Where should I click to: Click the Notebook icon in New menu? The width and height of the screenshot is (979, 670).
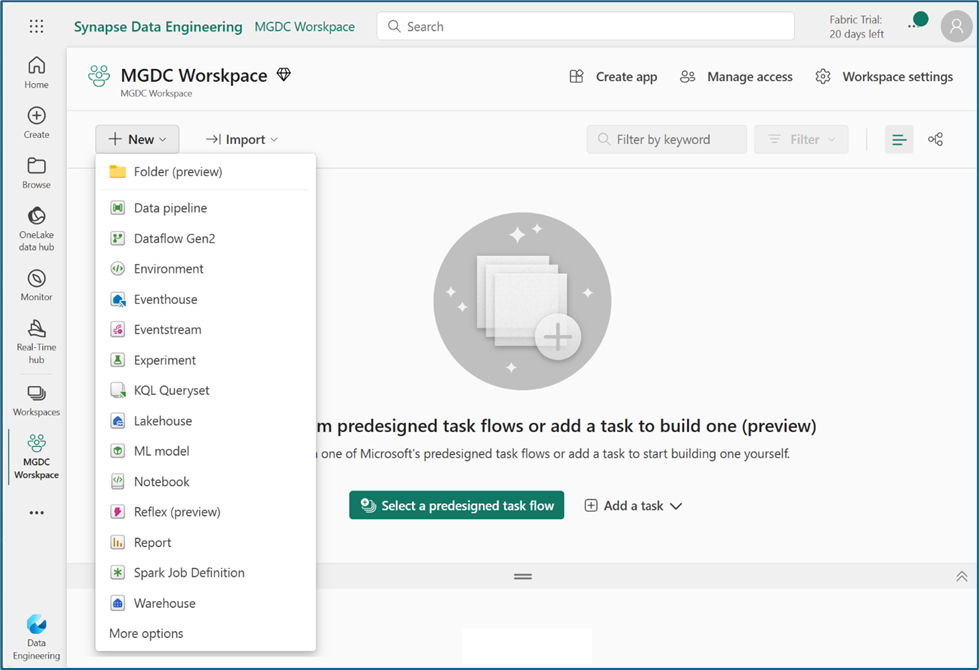point(117,481)
